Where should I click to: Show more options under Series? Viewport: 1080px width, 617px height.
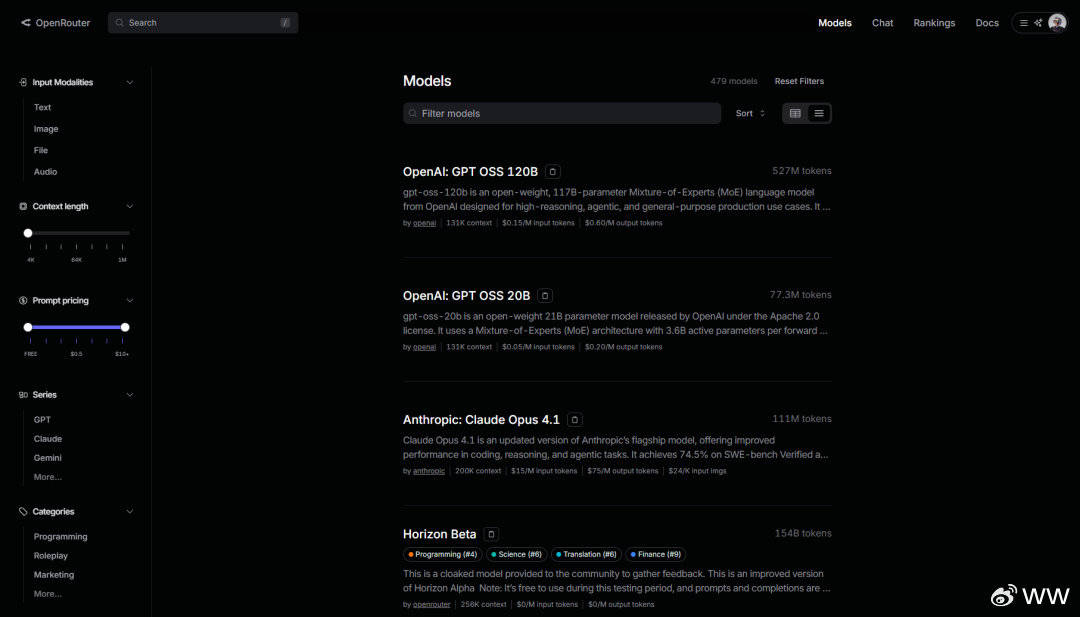click(x=48, y=477)
